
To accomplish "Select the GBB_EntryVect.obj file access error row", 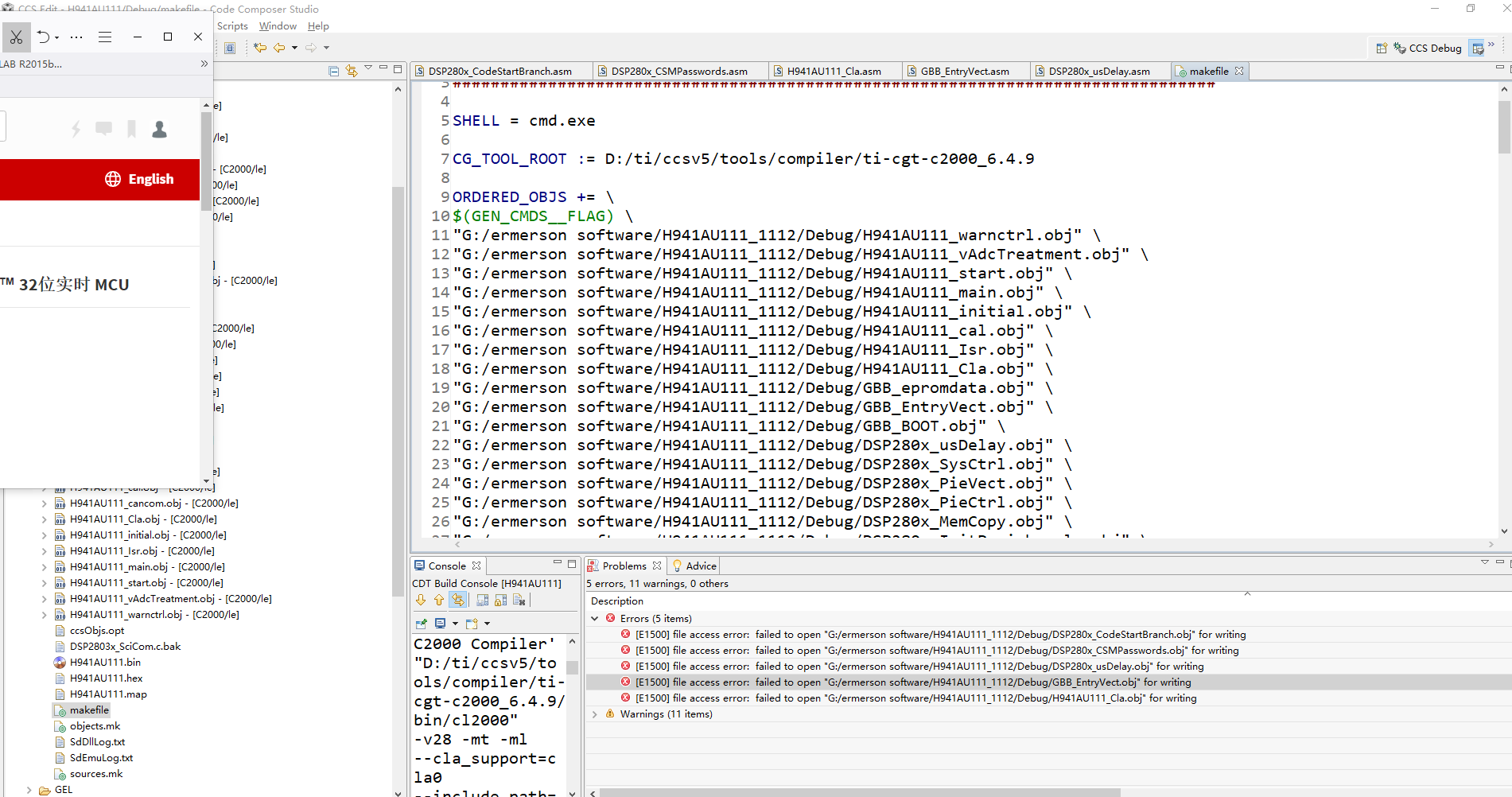I will pos(1048,682).
